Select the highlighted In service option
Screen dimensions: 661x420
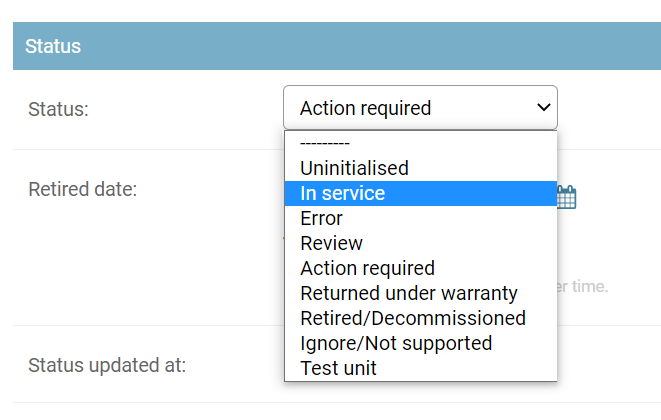point(342,193)
